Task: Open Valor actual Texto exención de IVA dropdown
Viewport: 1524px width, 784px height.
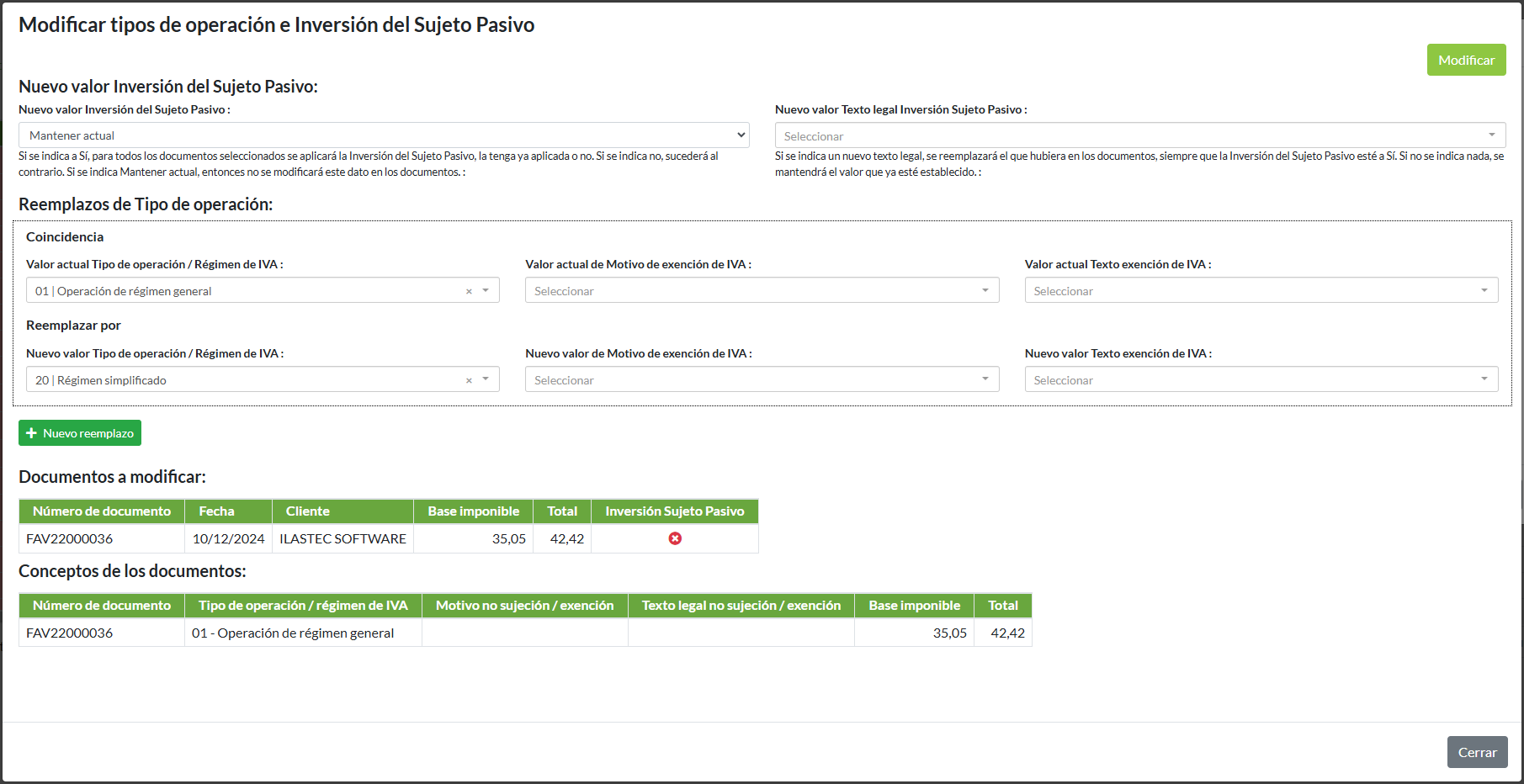Action: tap(1261, 290)
